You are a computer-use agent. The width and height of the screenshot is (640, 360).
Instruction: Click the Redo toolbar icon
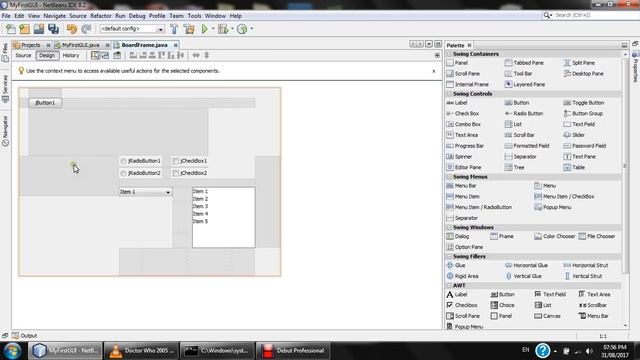pyautogui.click(x=86, y=29)
